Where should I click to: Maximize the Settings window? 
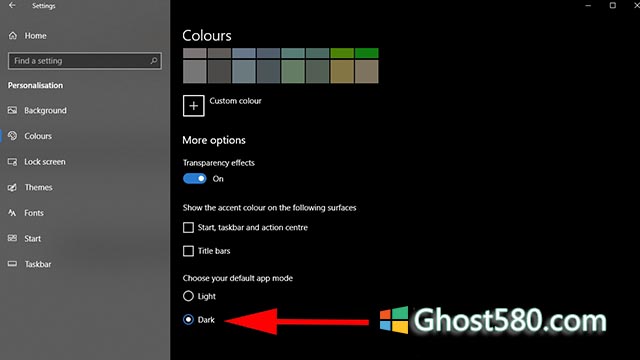coord(613,5)
